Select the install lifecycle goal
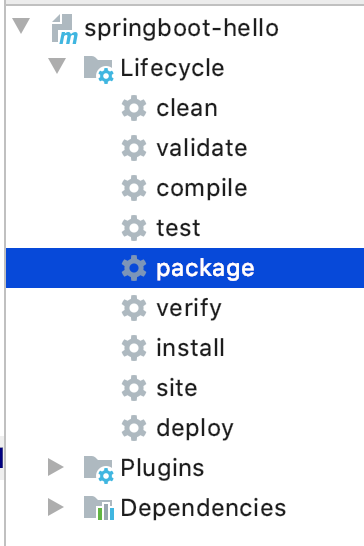Image resolution: width=364 pixels, height=546 pixels. [190, 348]
